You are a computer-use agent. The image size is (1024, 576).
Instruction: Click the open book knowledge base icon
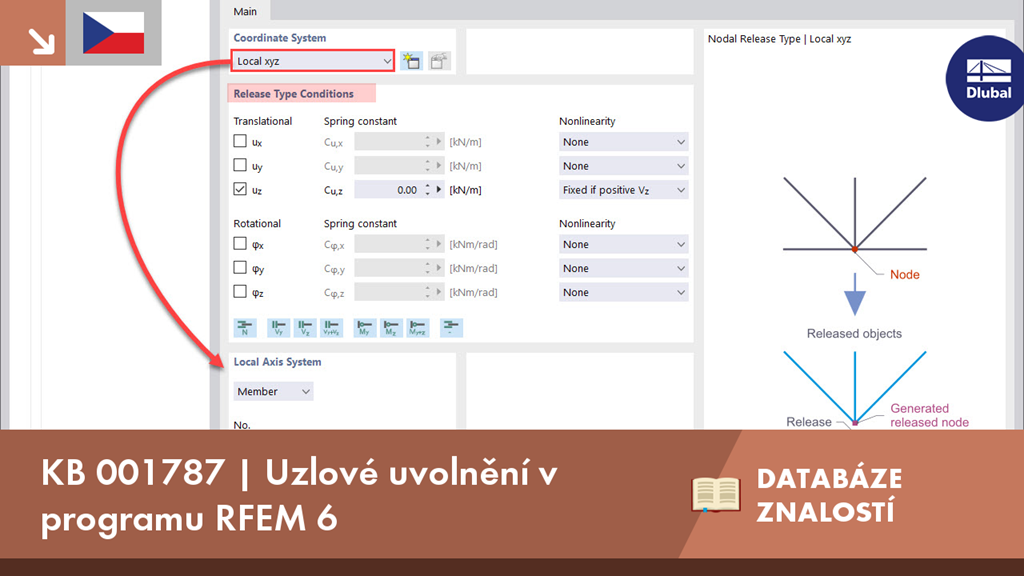(x=716, y=494)
